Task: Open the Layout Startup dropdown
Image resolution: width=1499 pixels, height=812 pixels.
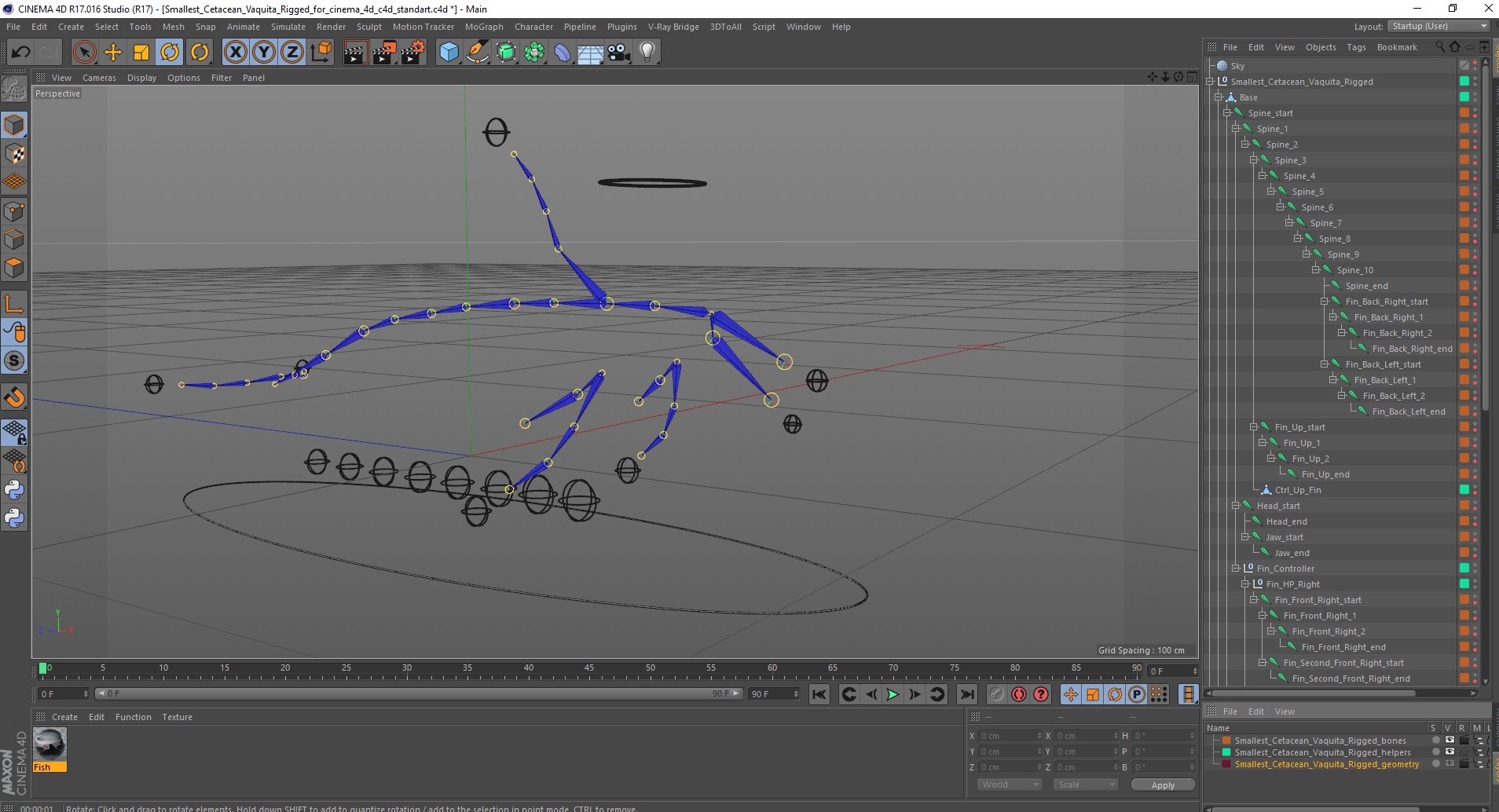Action: (x=1439, y=26)
